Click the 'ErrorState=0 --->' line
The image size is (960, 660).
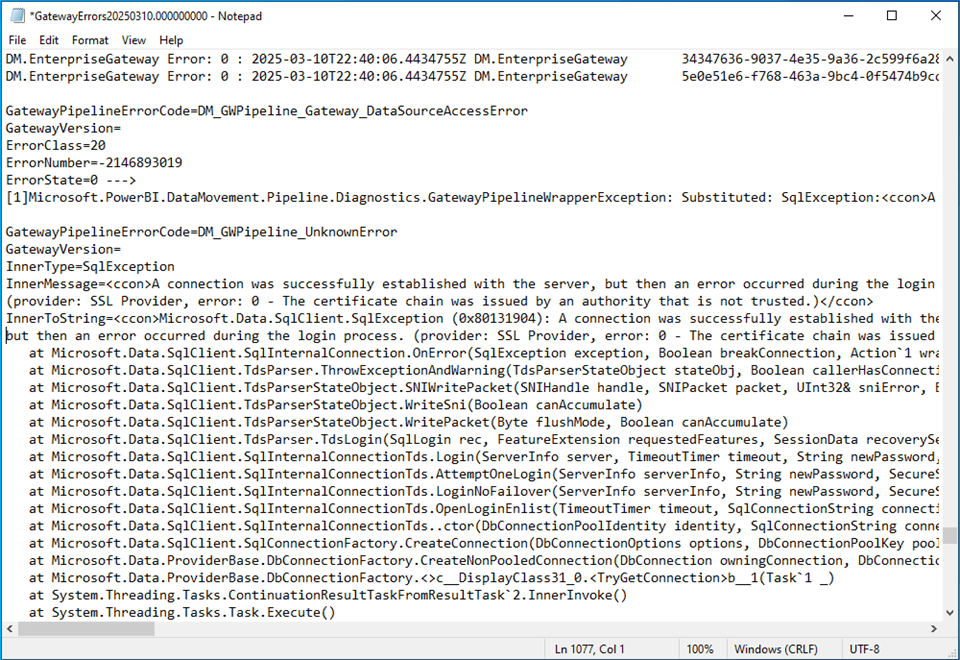click(71, 180)
